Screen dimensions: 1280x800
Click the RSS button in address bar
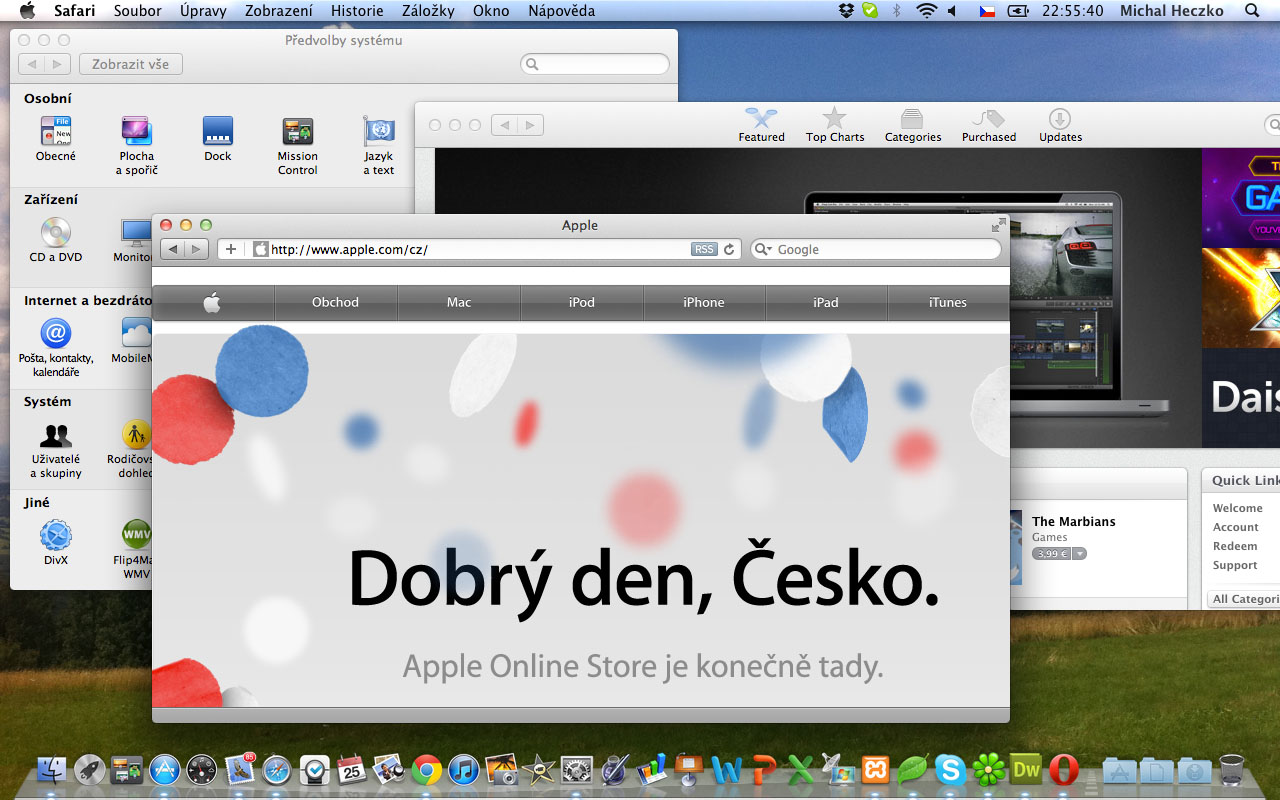tap(704, 249)
